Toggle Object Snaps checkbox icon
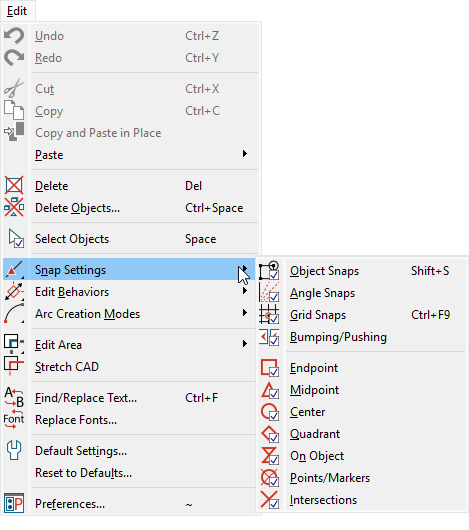469x530 pixels. tap(269, 270)
